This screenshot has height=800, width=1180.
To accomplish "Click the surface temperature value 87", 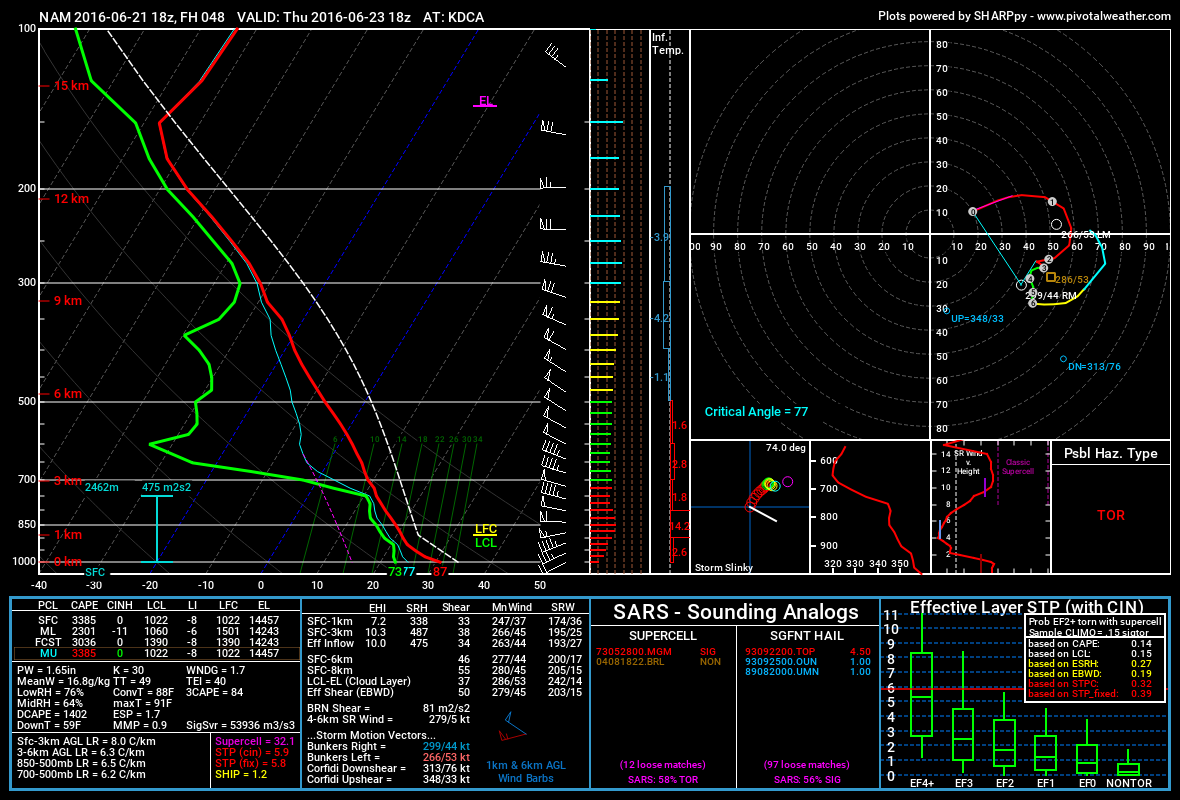I will point(439,572).
